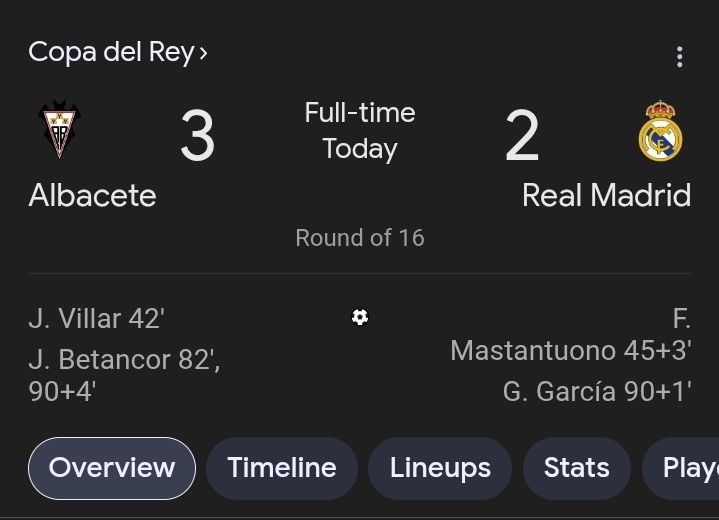Select scorer J. Villar 42'
The width and height of the screenshot is (719, 520).
point(96,319)
